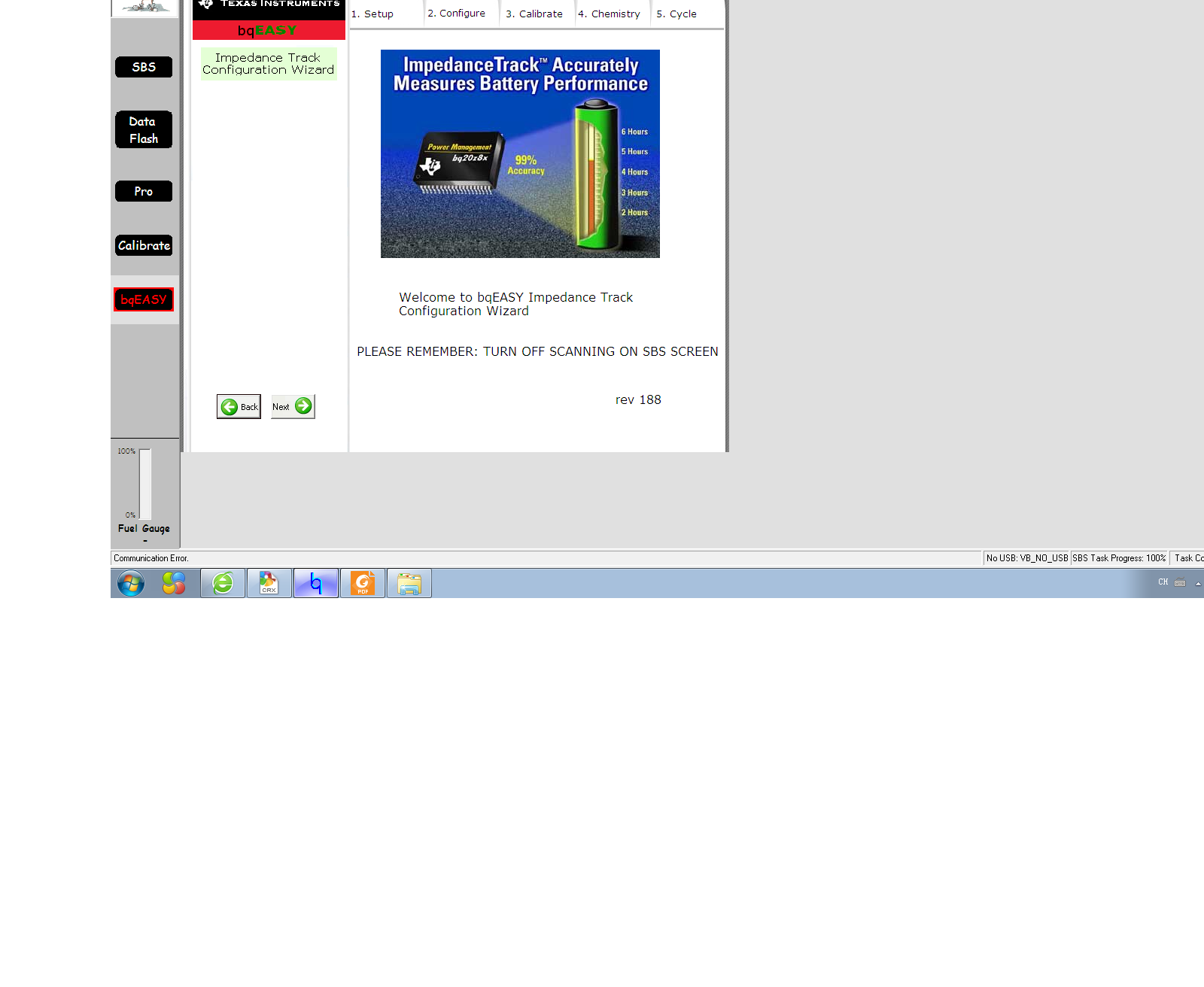Click the ImpedanceTrack battery banner image

520,153
